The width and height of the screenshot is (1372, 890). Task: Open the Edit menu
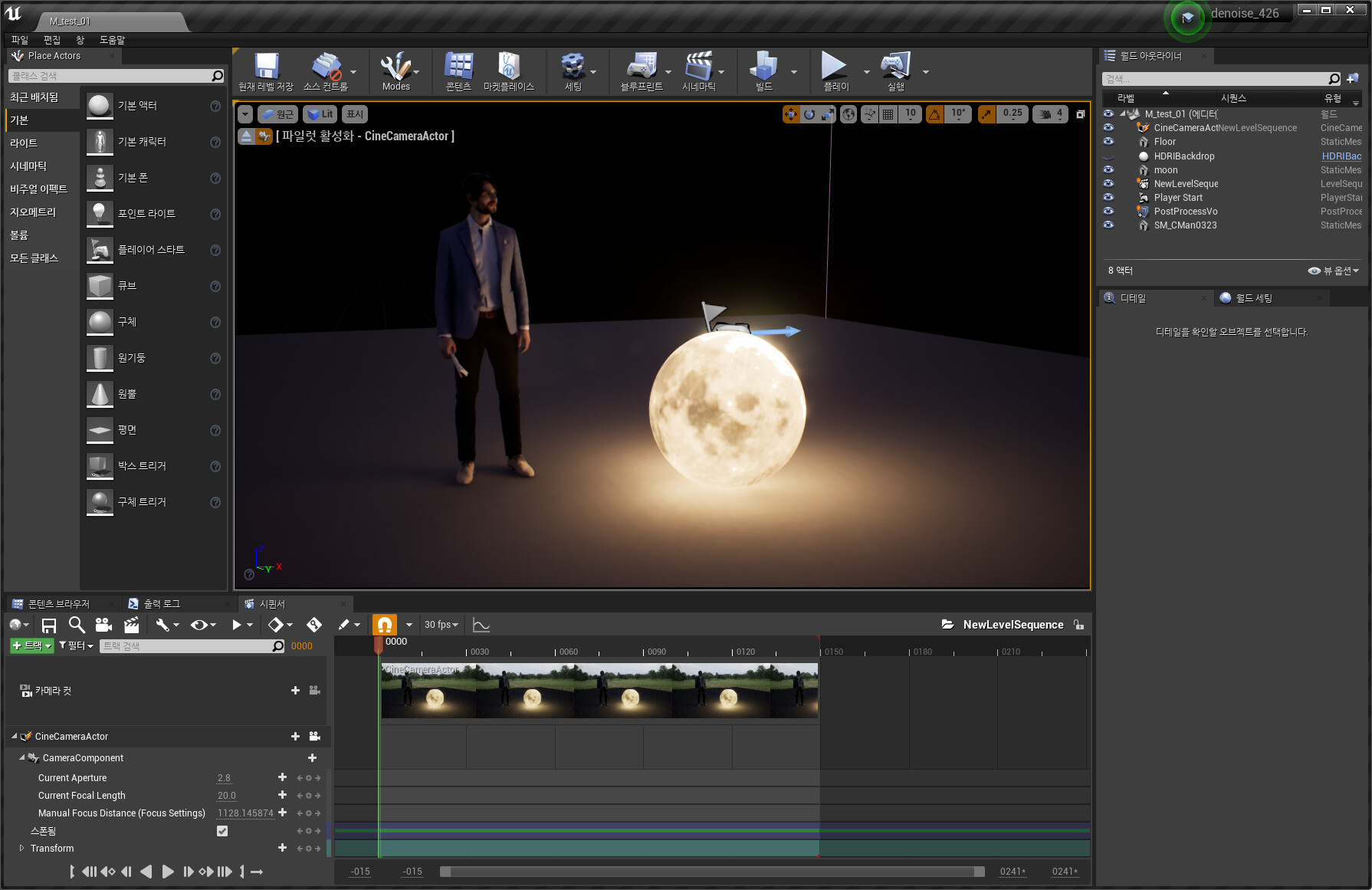click(52, 40)
